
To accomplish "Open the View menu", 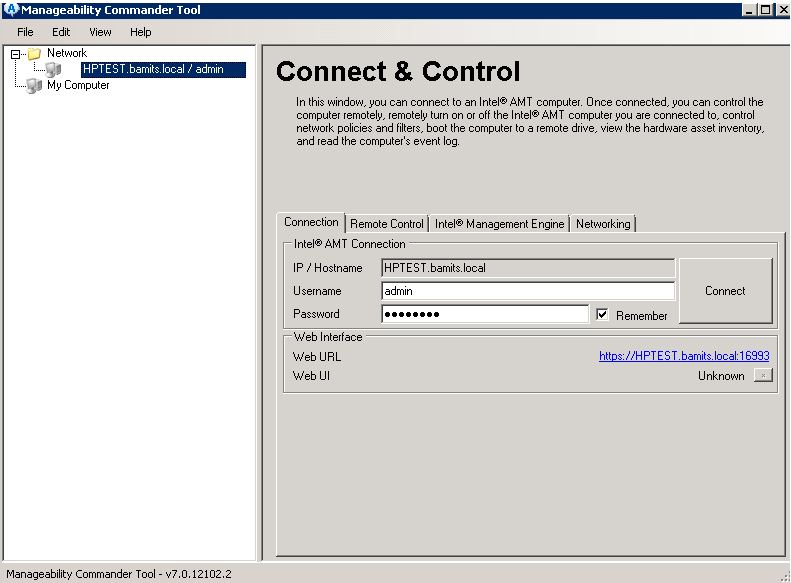I will click(100, 32).
